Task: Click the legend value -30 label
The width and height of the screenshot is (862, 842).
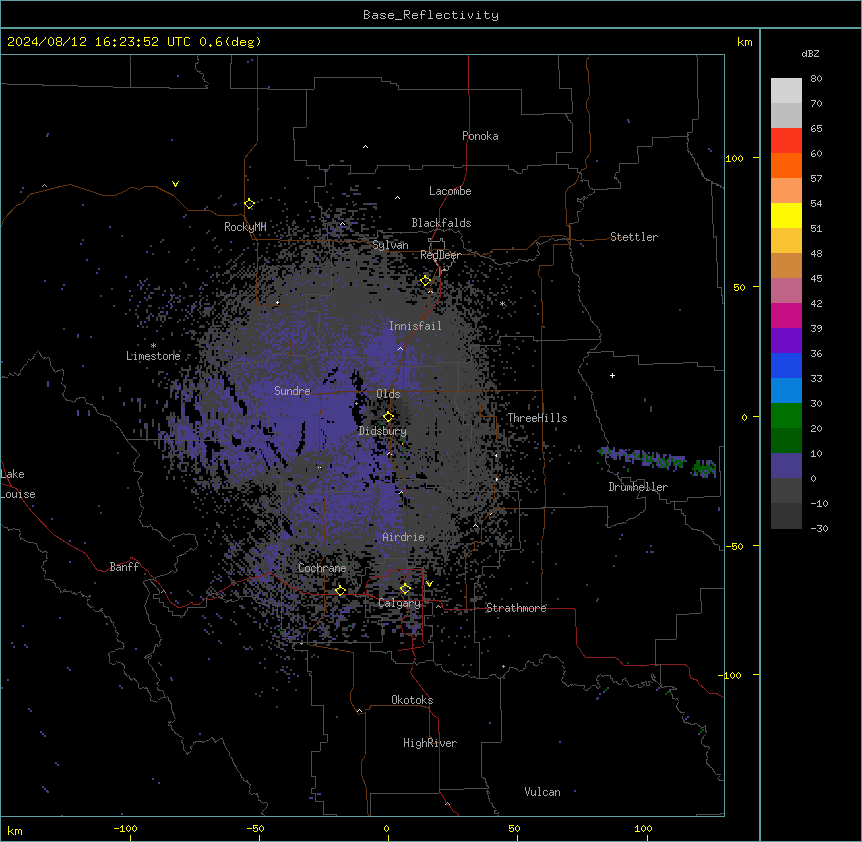Action: coord(819,529)
